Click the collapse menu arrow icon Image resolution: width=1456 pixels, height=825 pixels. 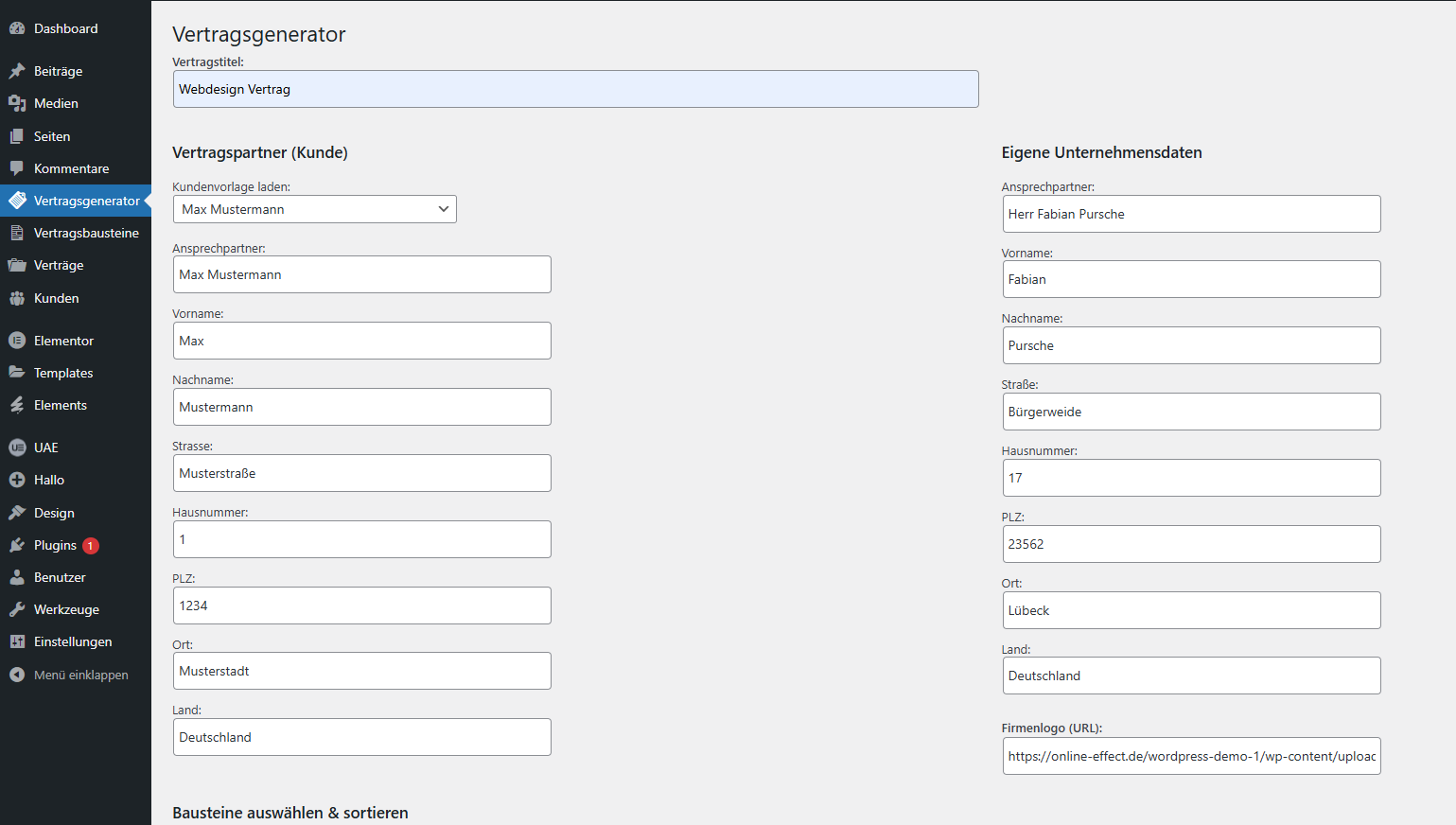coord(17,675)
